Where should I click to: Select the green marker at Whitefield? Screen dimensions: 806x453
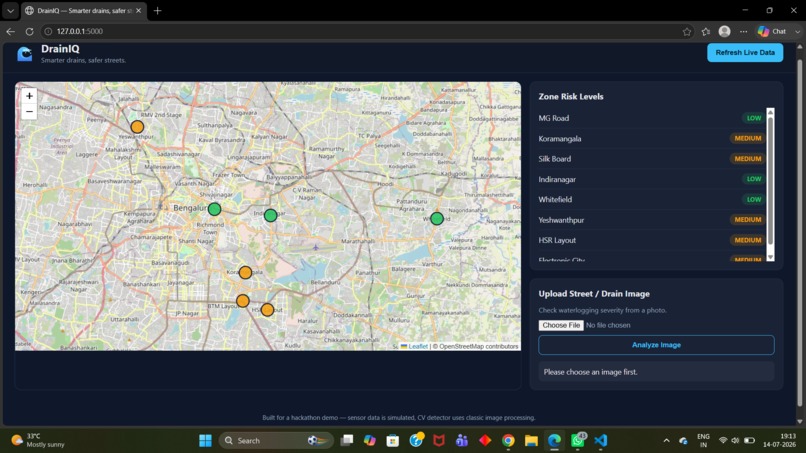pos(437,219)
